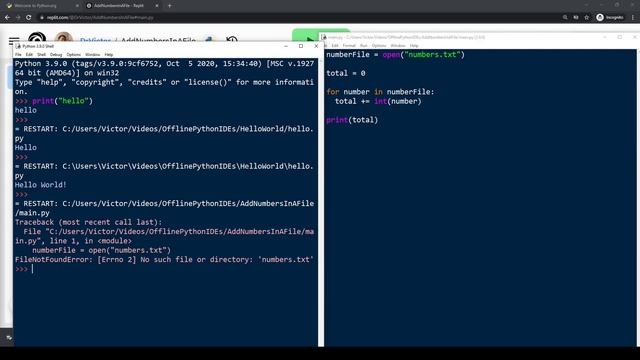
Task: Close the Python Shell window
Action: click(x=316, y=46)
